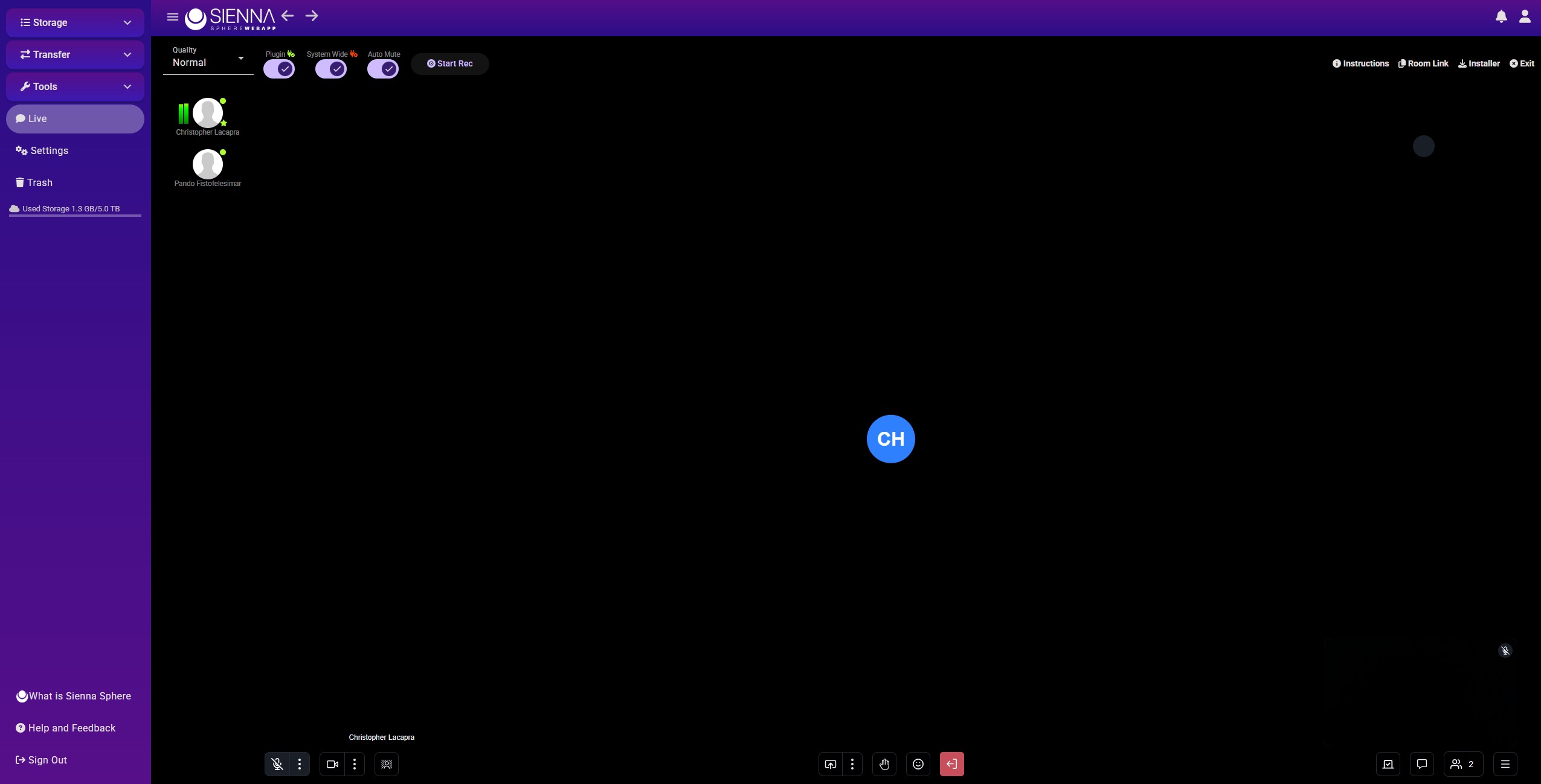Open the chat panel icon
1541x784 pixels.
click(x=1422, y=764)
